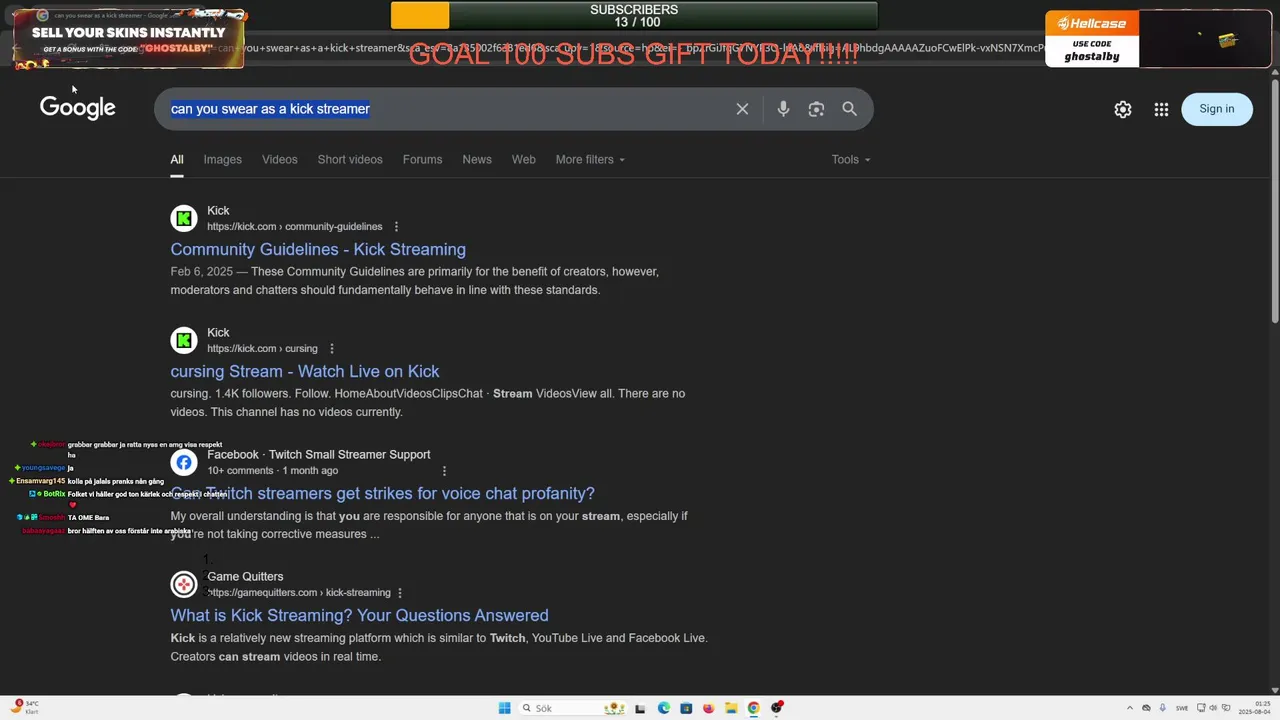
Task: Click the Game Quitters favicon in the results
Action: (x=184, y=584)
